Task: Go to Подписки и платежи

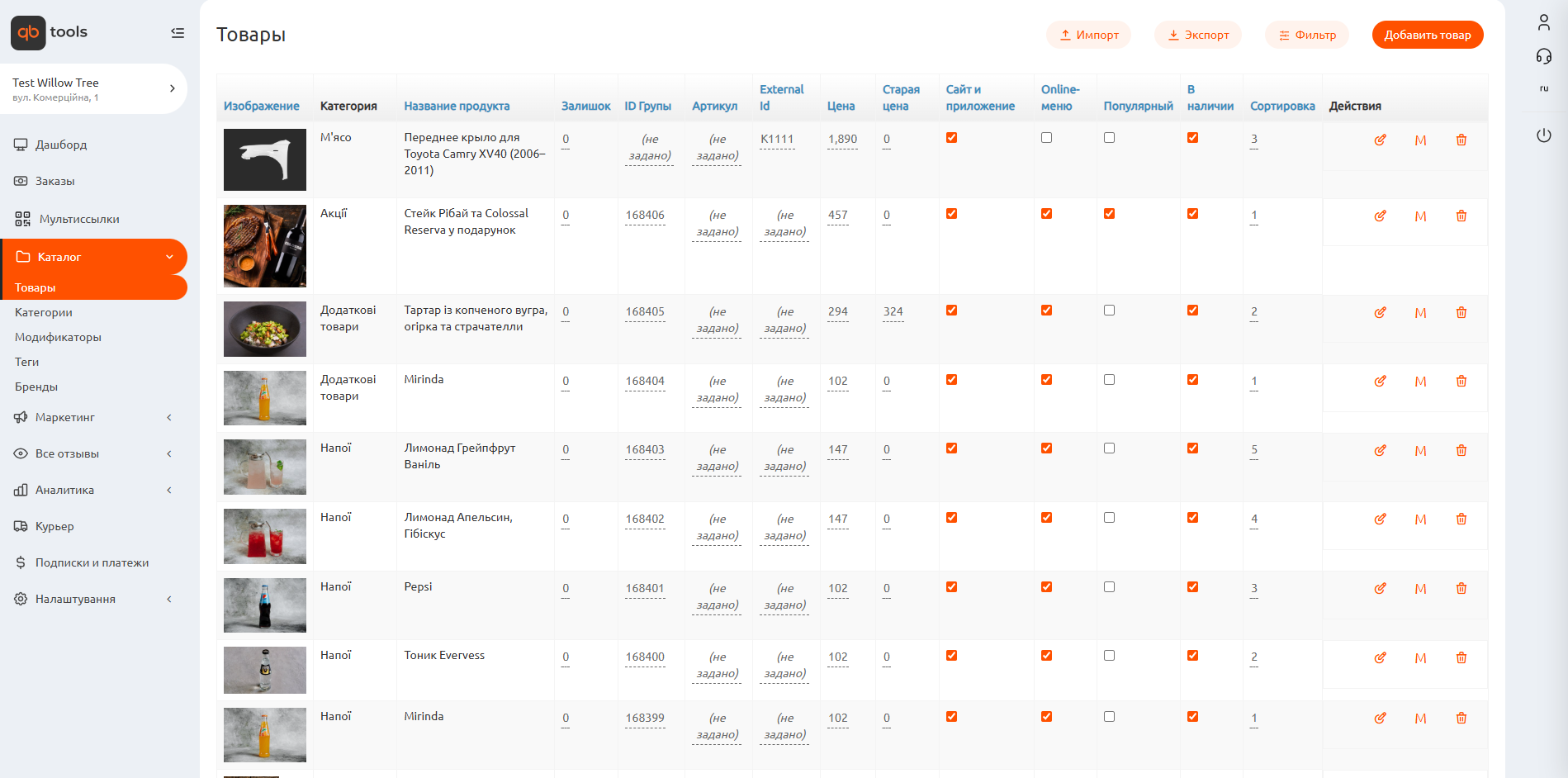Action: 92,563
